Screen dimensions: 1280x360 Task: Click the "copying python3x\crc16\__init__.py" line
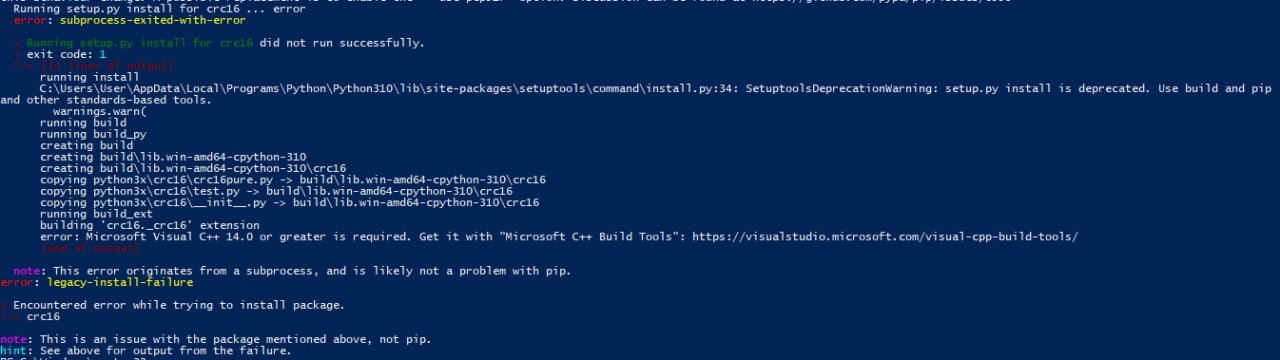[x=290, y=203]
